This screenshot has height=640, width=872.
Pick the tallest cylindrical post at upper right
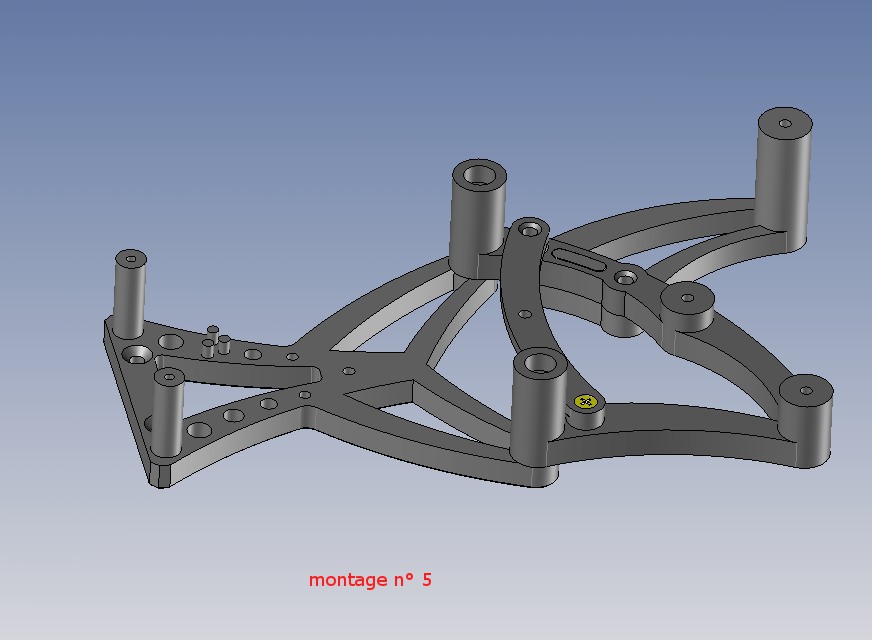(784, 178)
